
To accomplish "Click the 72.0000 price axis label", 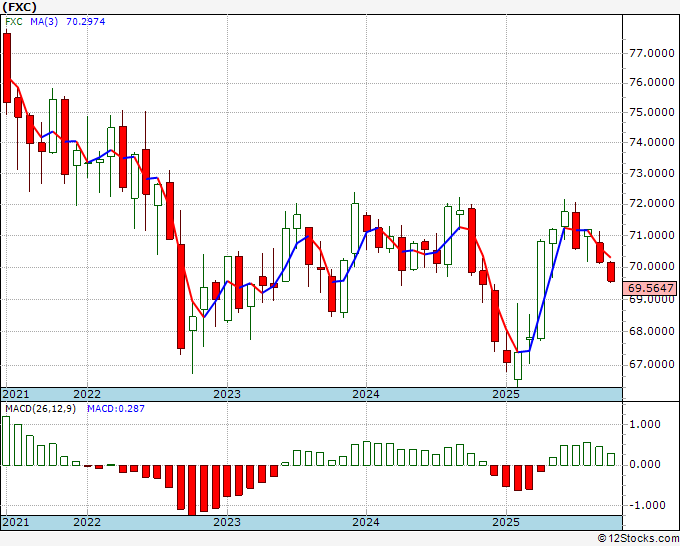I will pos(652,204).
